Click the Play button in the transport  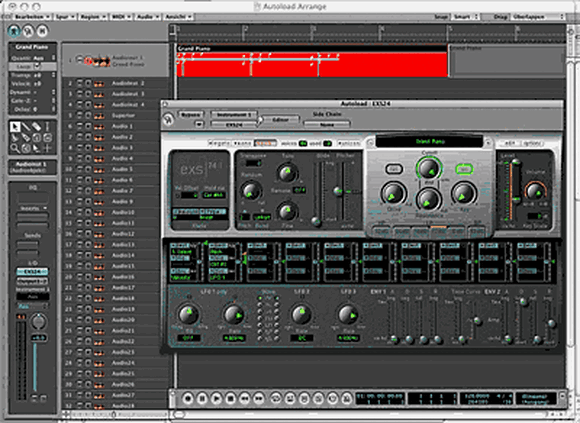(216, 399)
